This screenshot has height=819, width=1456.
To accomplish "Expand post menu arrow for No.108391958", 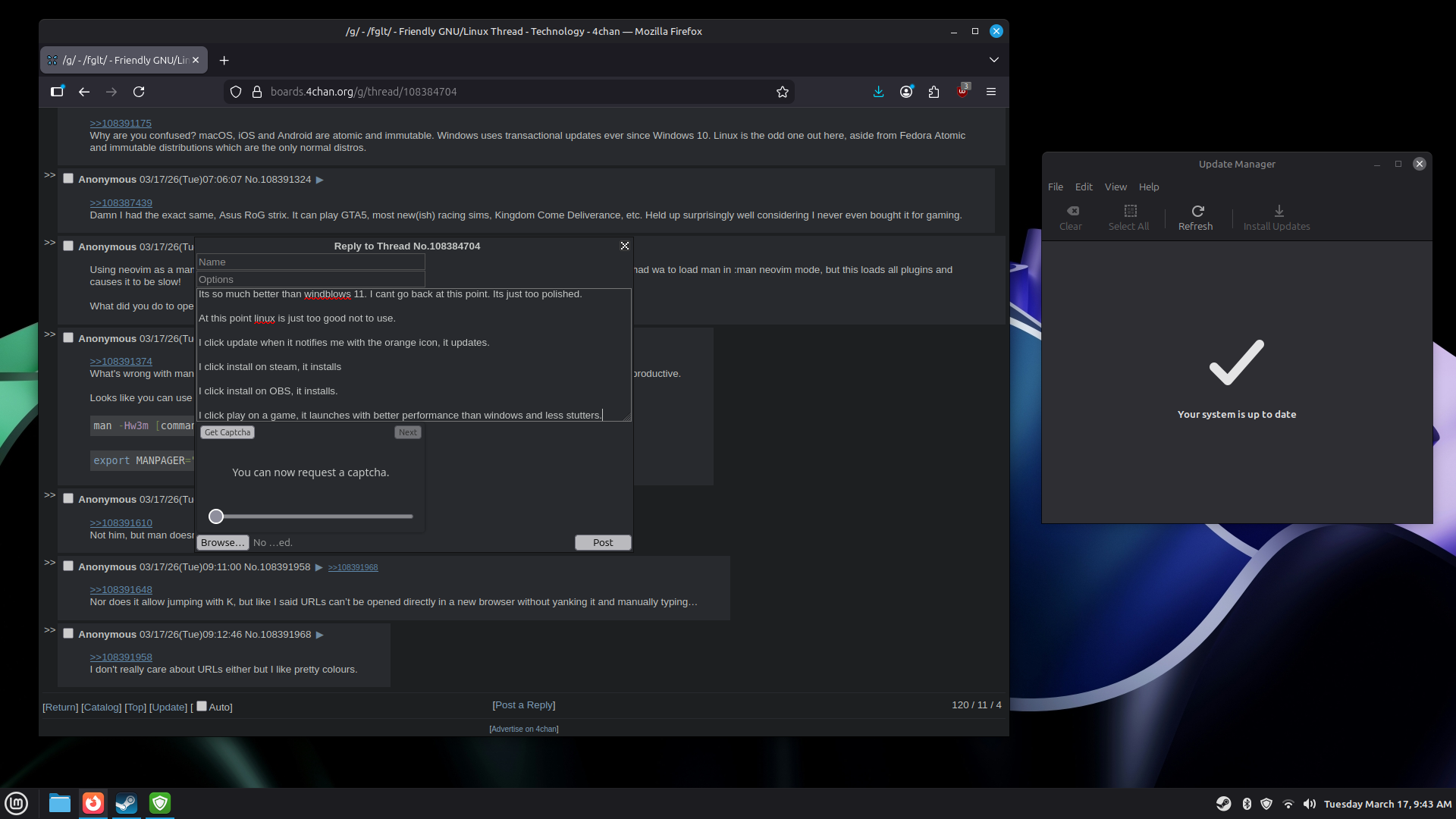I will (319, 567).
